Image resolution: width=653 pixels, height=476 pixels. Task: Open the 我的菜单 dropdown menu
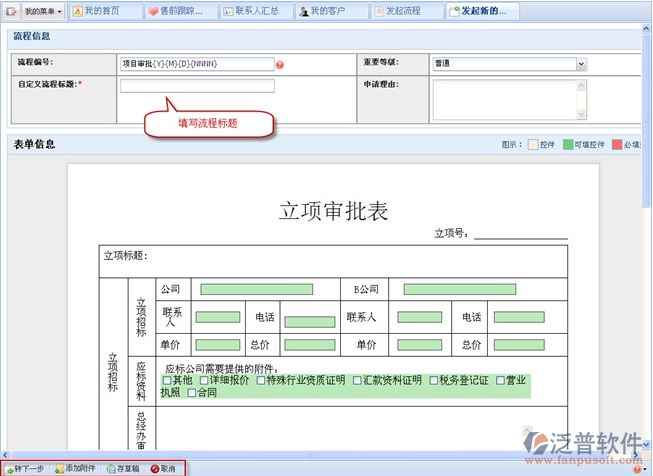click(x=43, y=11)
